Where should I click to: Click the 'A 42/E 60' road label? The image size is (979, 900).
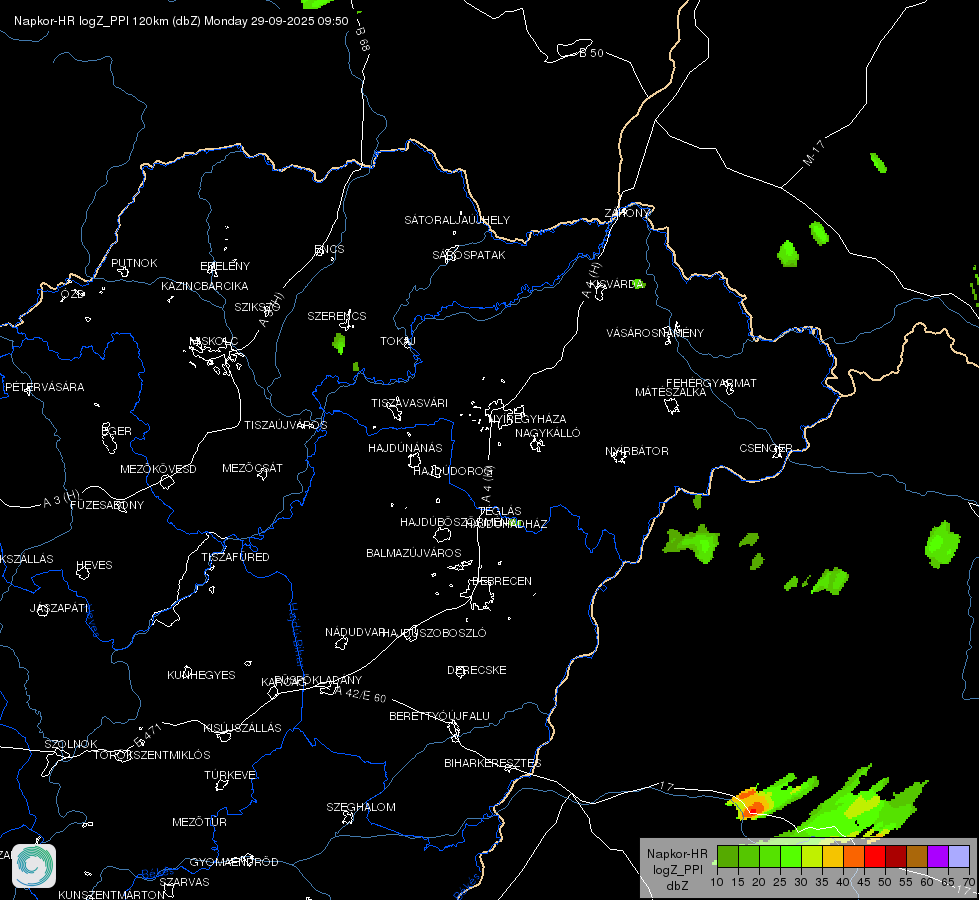tap(361, 694)
